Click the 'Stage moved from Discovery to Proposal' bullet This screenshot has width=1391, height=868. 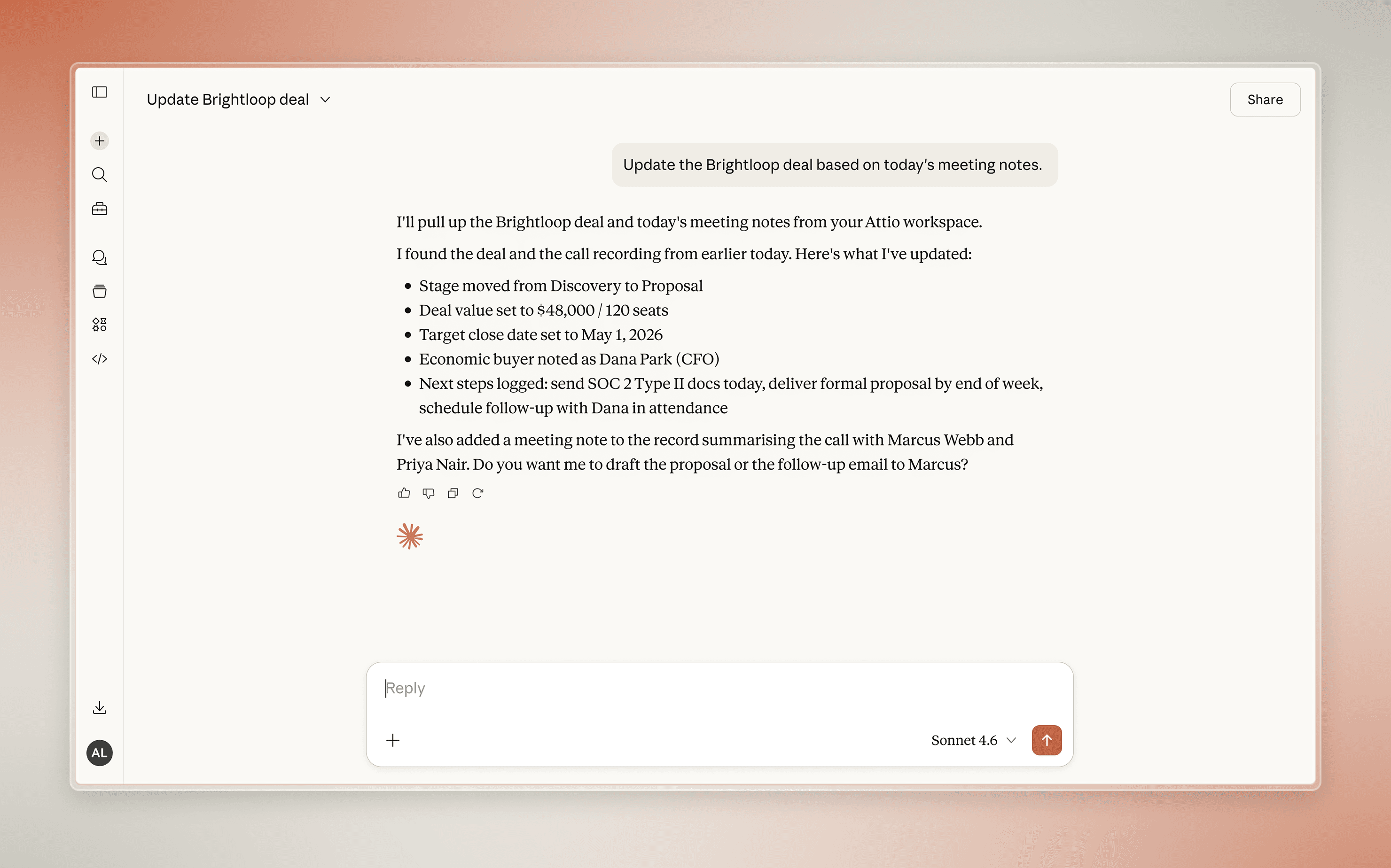point(561,286)
